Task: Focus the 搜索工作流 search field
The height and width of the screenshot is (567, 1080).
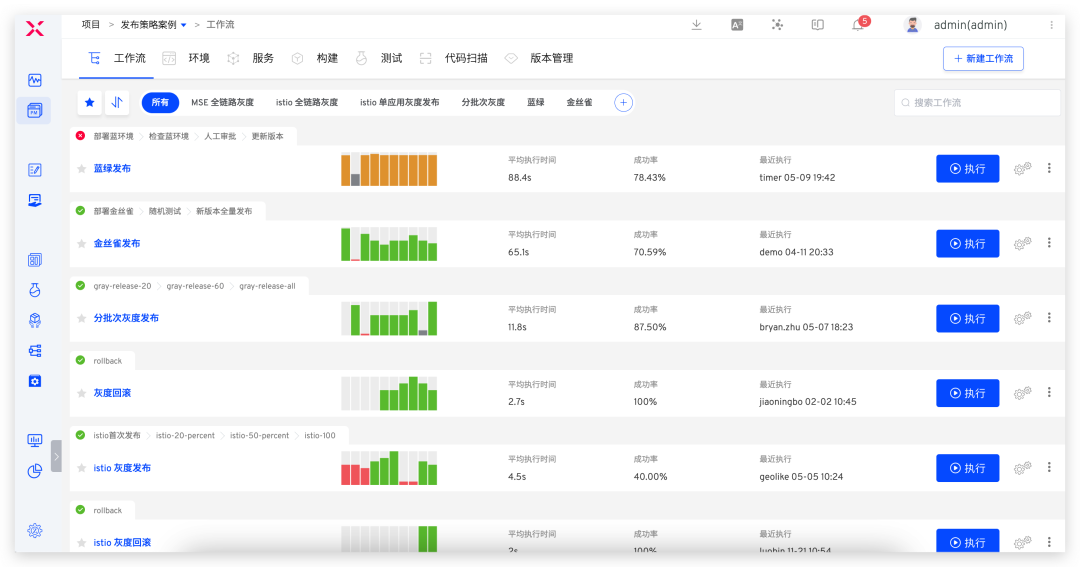Action: pyautogui.click(x=977, y=103)
